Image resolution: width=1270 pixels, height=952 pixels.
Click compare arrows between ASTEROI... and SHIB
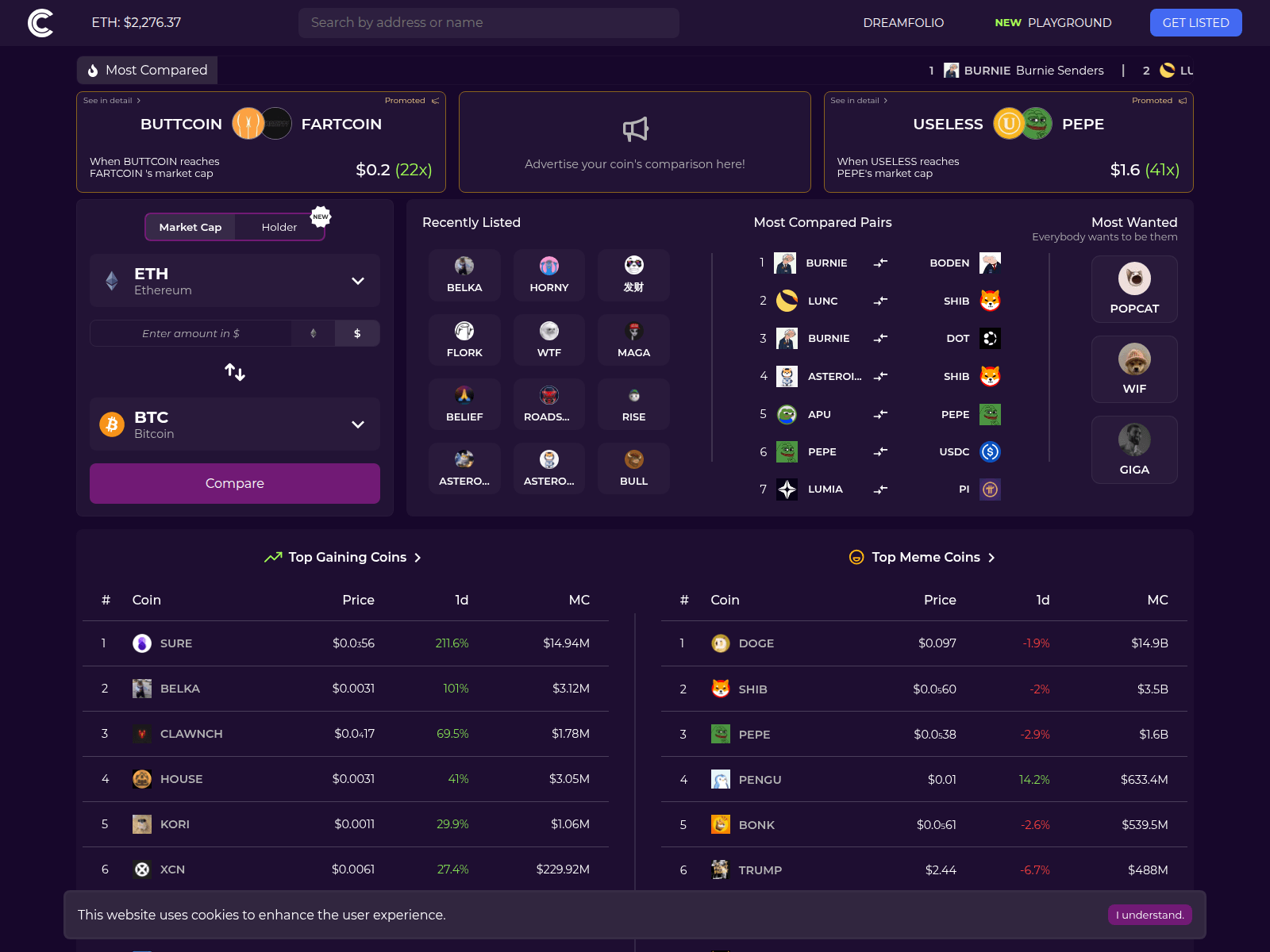click(880, 376)
